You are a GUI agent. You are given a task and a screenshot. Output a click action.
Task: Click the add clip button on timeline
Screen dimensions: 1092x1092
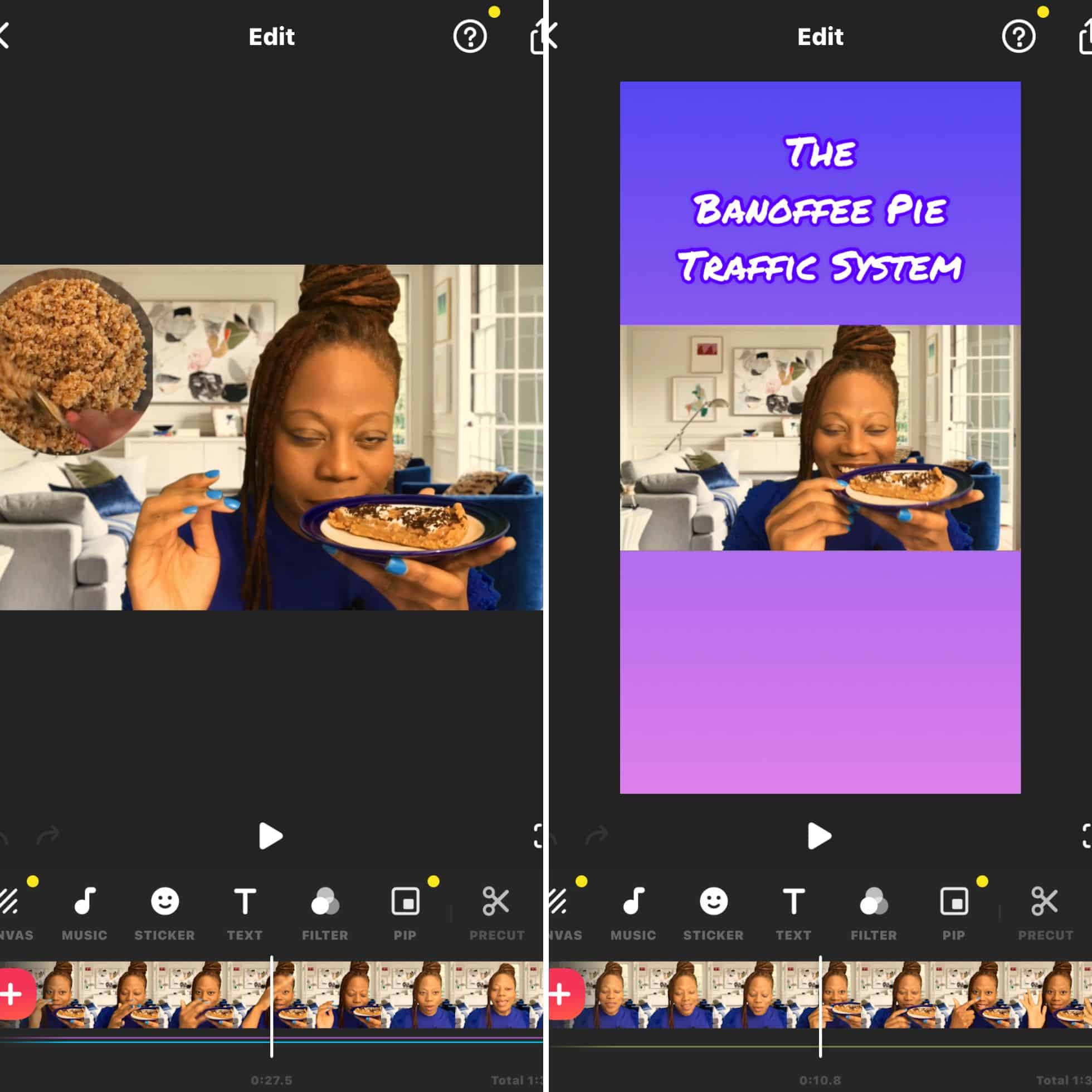tap(15, 990)
